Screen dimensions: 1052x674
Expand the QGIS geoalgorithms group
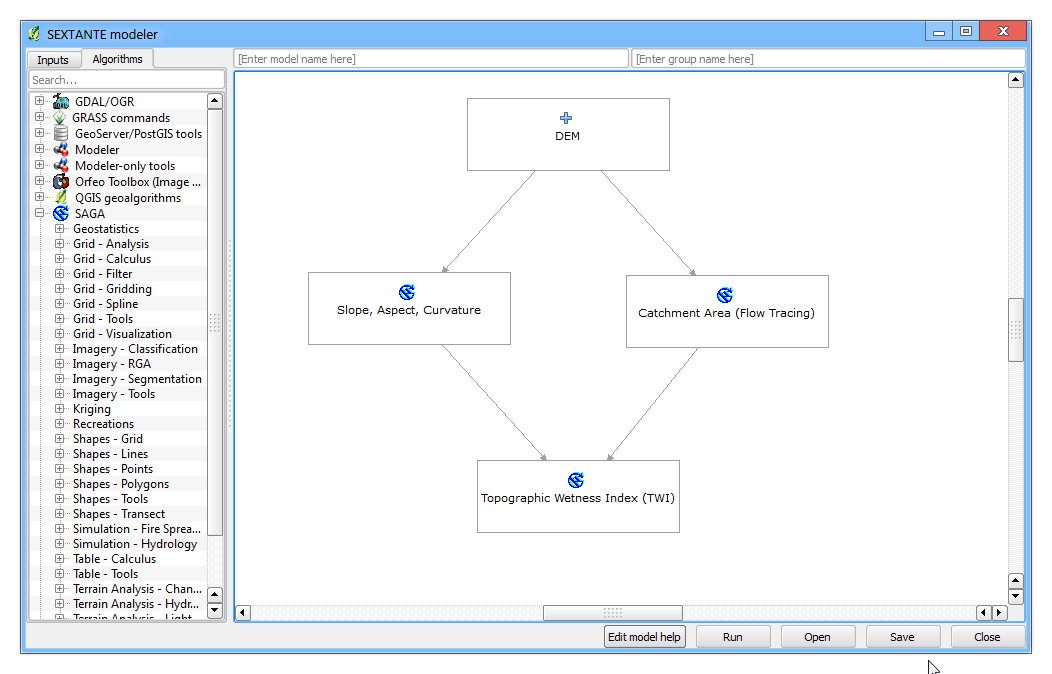click(40, 197)
